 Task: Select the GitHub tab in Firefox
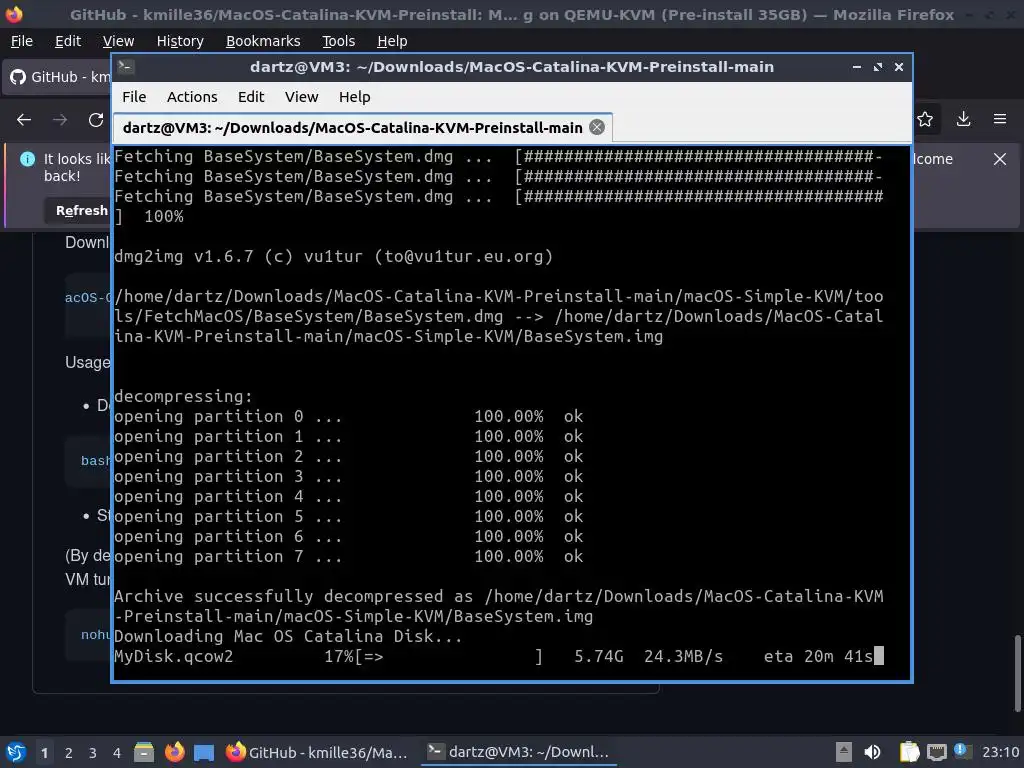tap(59, 77)
